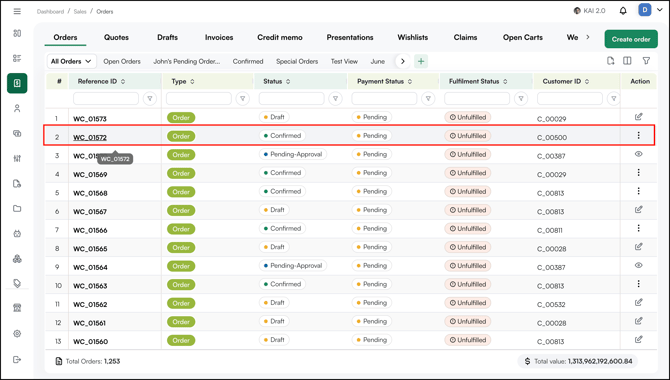Add a new view with plus icon
This screenshot has width=670, height=380.
(421, 61)
